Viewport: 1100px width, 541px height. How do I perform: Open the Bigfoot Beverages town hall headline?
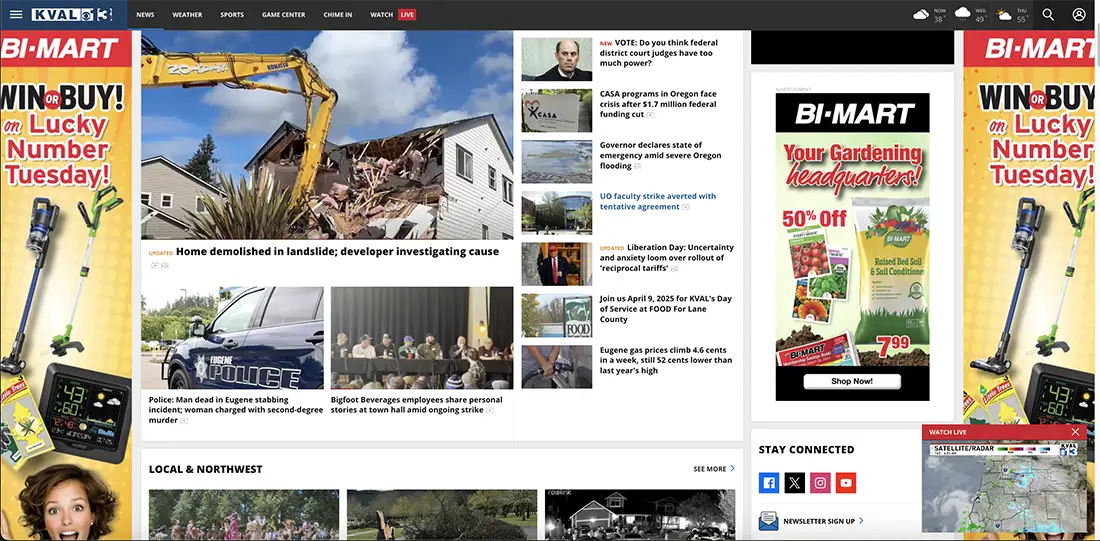[x=417, y=405]
